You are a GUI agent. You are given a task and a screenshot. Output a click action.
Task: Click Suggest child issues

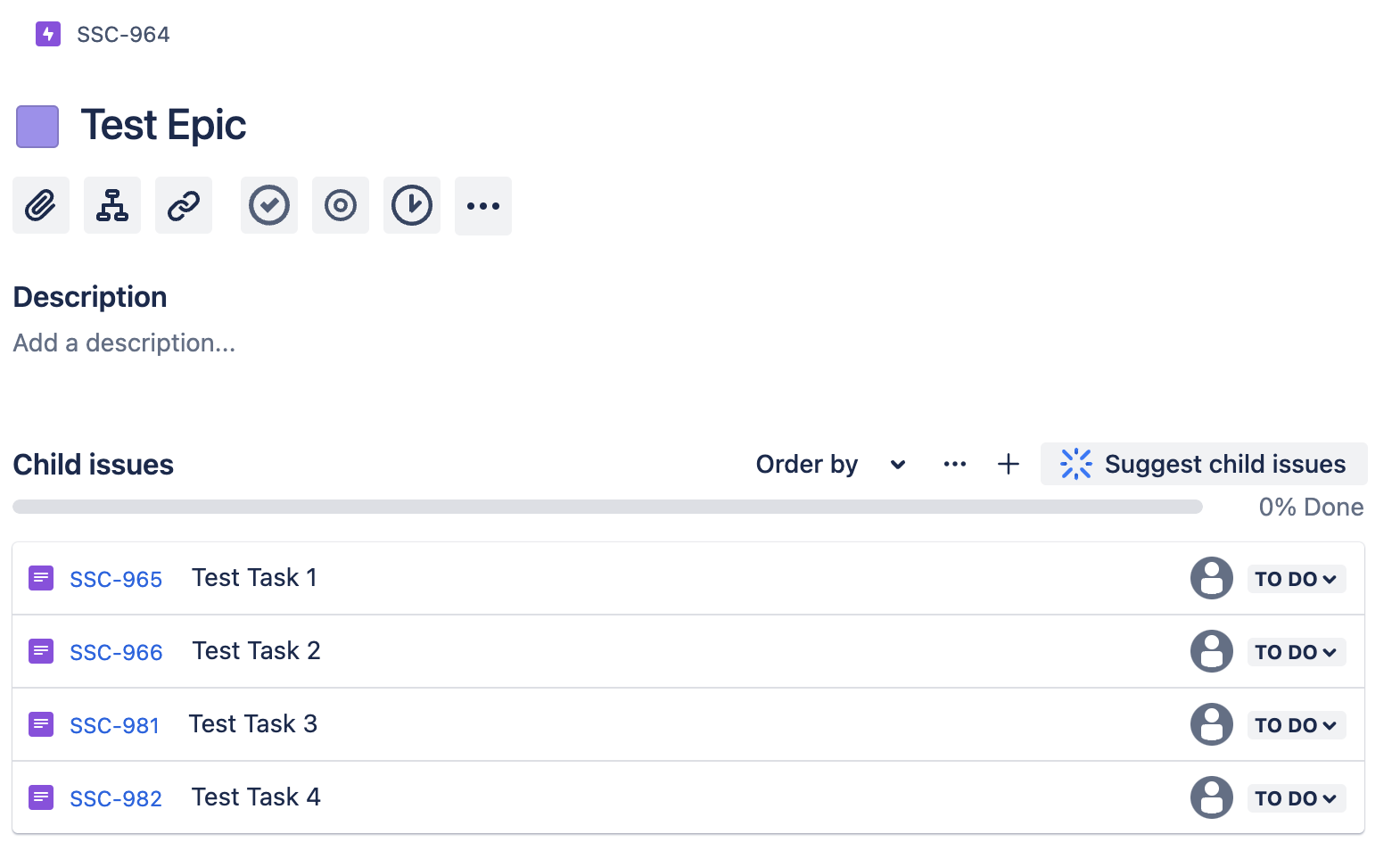coord(1203,464)
